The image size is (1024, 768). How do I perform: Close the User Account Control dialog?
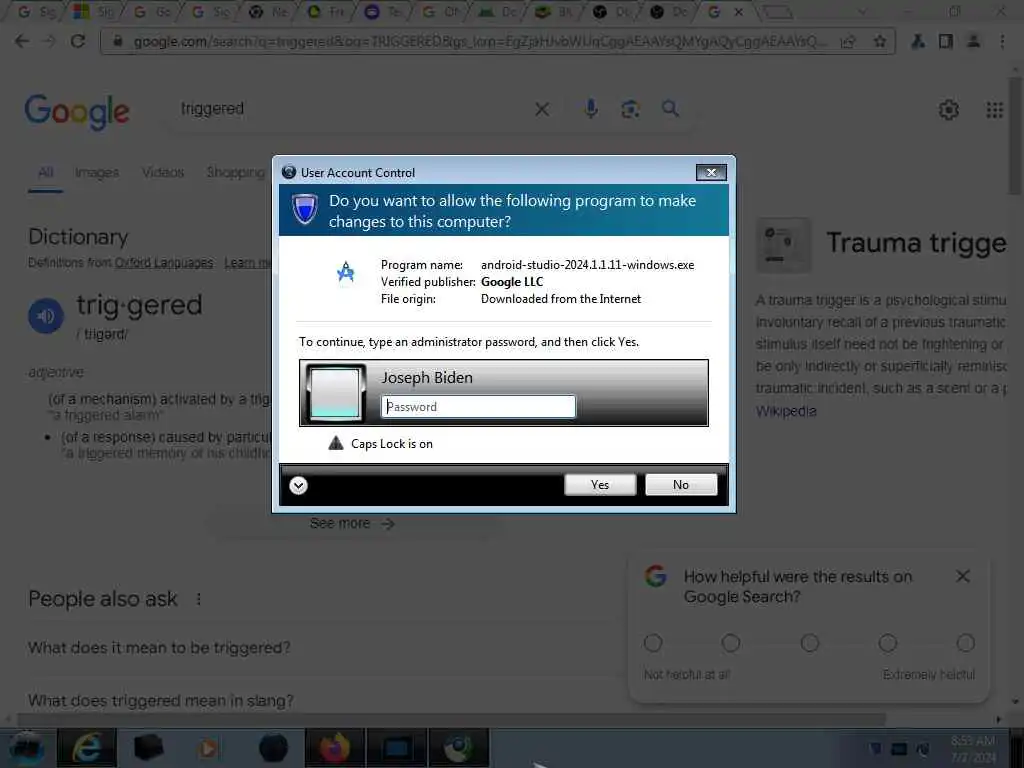coord(711,172)
